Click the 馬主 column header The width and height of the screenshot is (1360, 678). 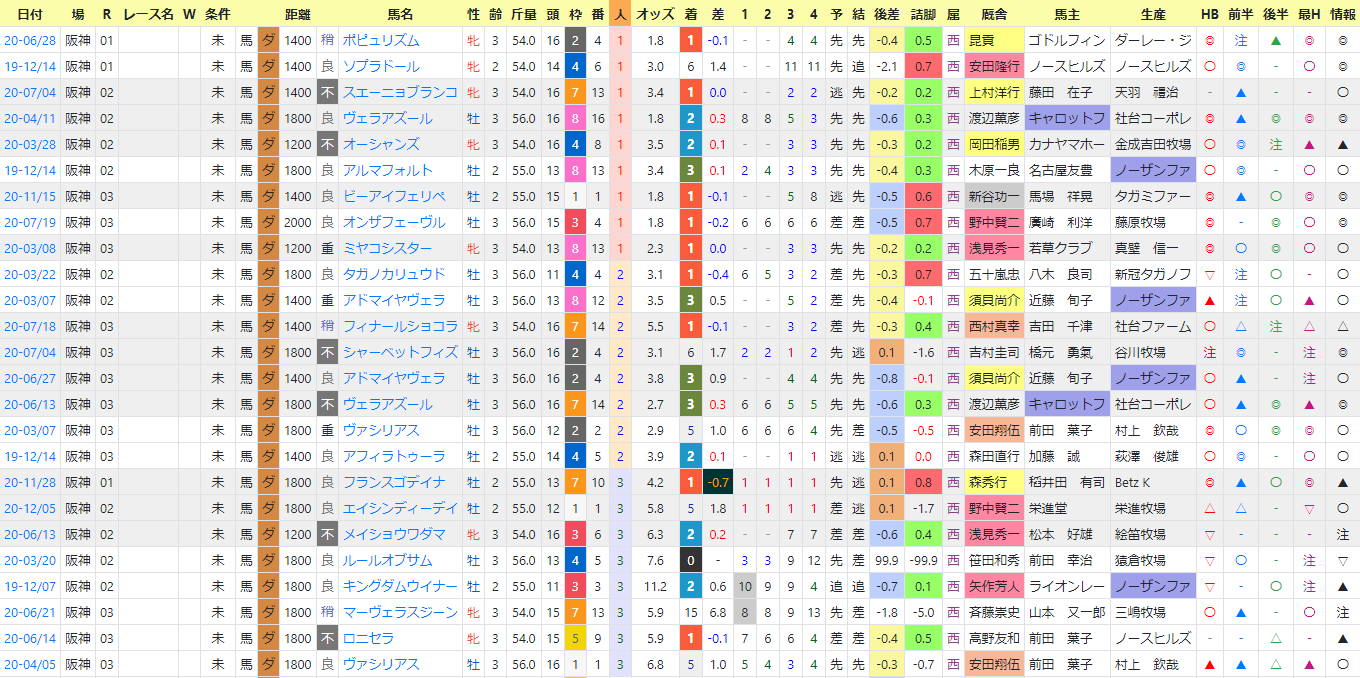click(1067, 14)
